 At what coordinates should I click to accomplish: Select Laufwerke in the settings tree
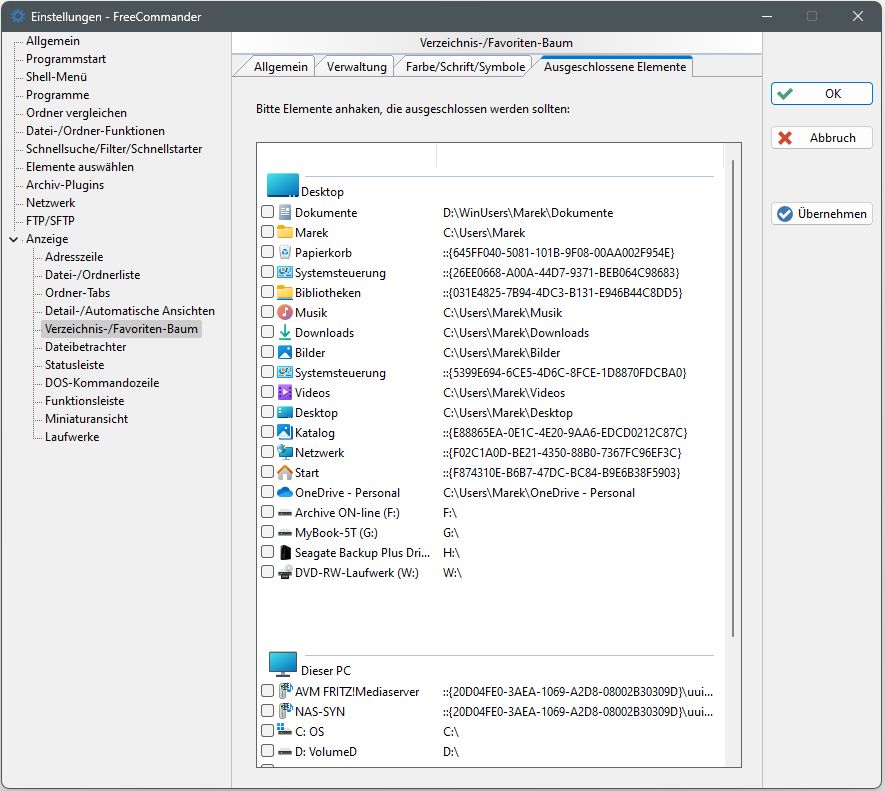coord(72,437)
